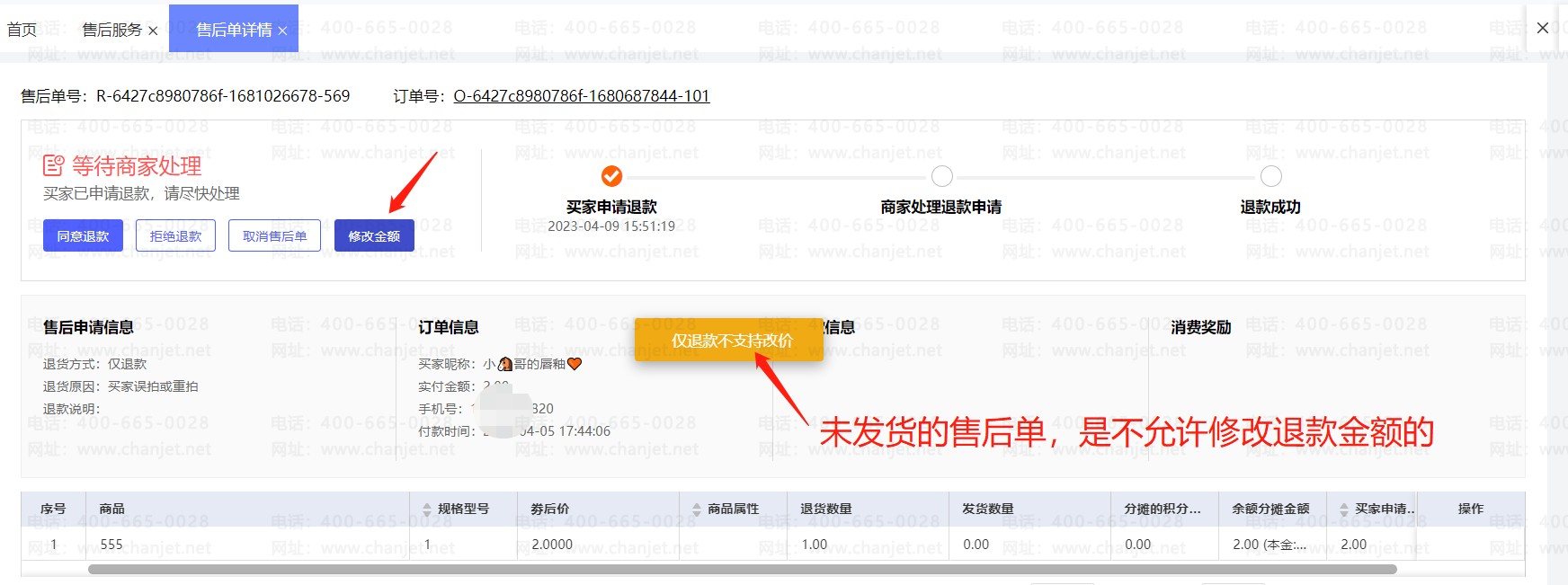The width and height of the screenshot is (1568, 585).
Task: Click the 退款成功 step circle
Action: 1270,175
